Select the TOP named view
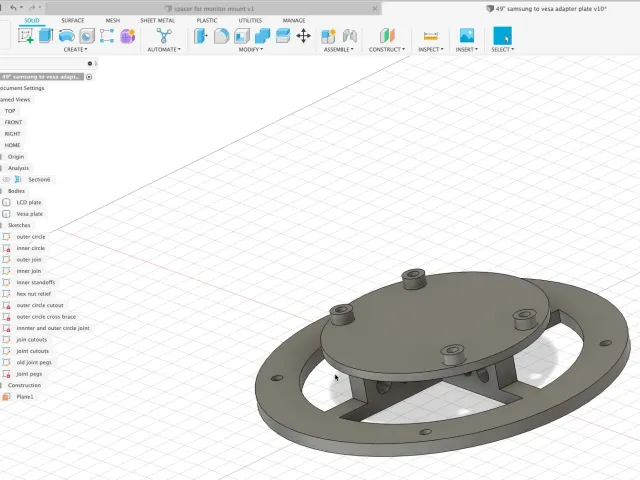The image size is (640, 480). pos(10,111)
